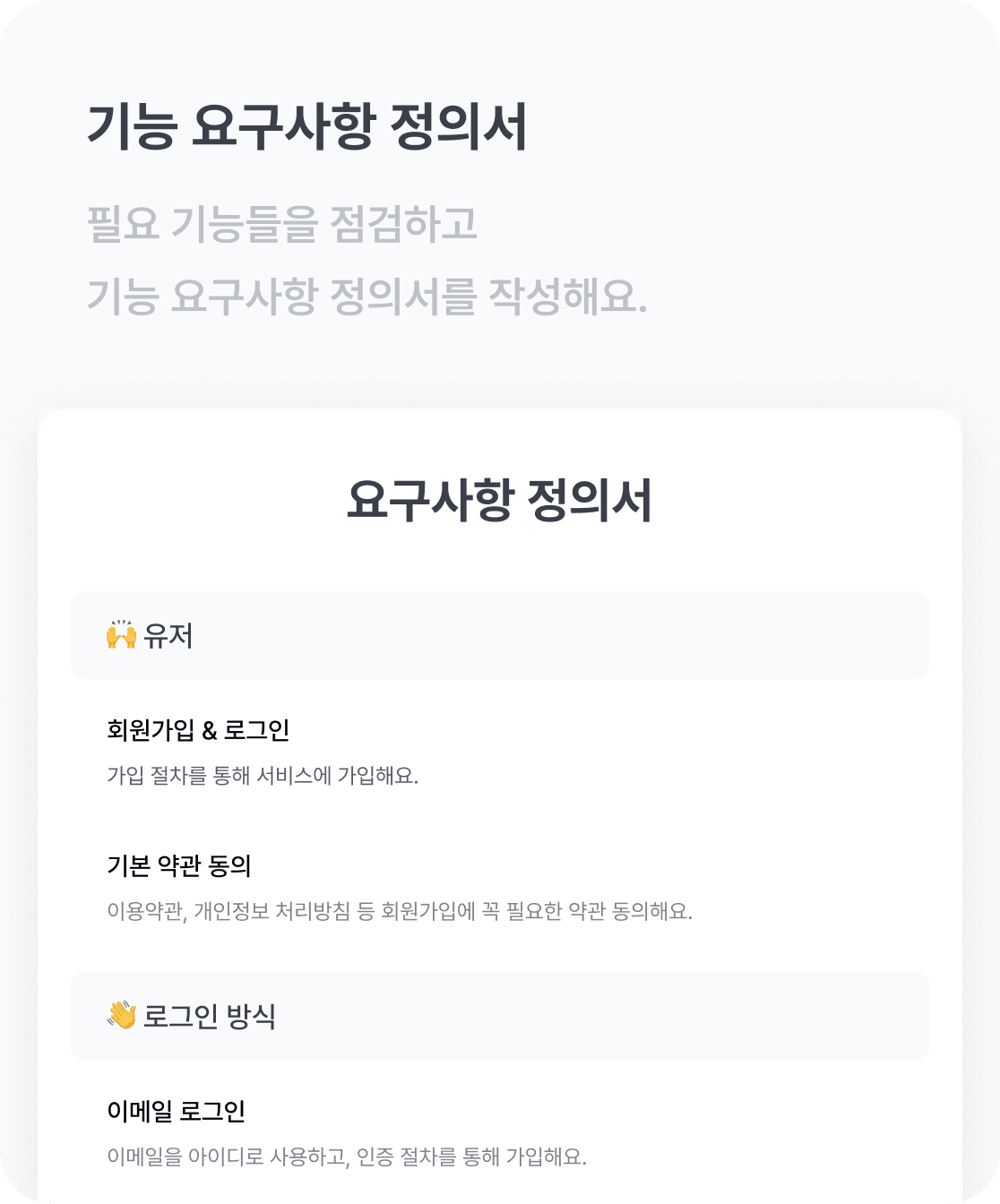Click the word 인증 in the email description
1000x1204 pixels.
(x=375, y=1157)
